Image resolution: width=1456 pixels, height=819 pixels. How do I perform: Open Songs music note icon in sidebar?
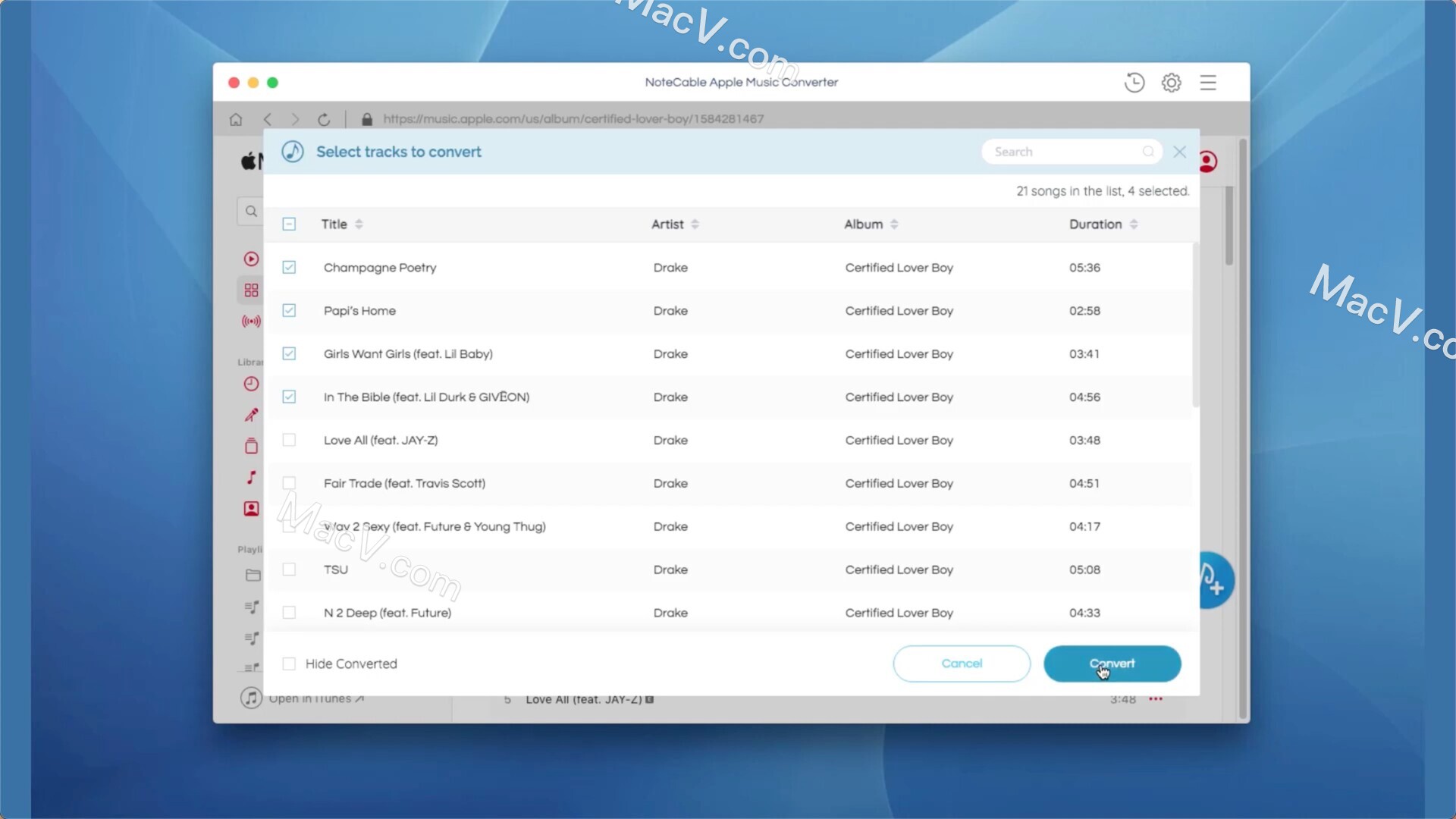[x=251, y=477]
